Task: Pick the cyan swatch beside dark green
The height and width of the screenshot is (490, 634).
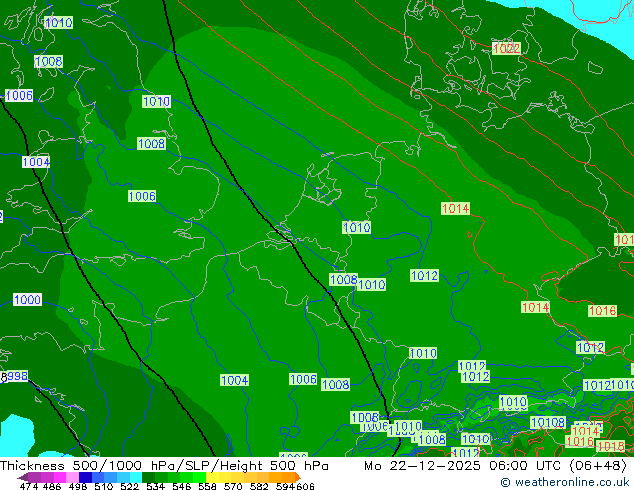Action: (136, 478)
